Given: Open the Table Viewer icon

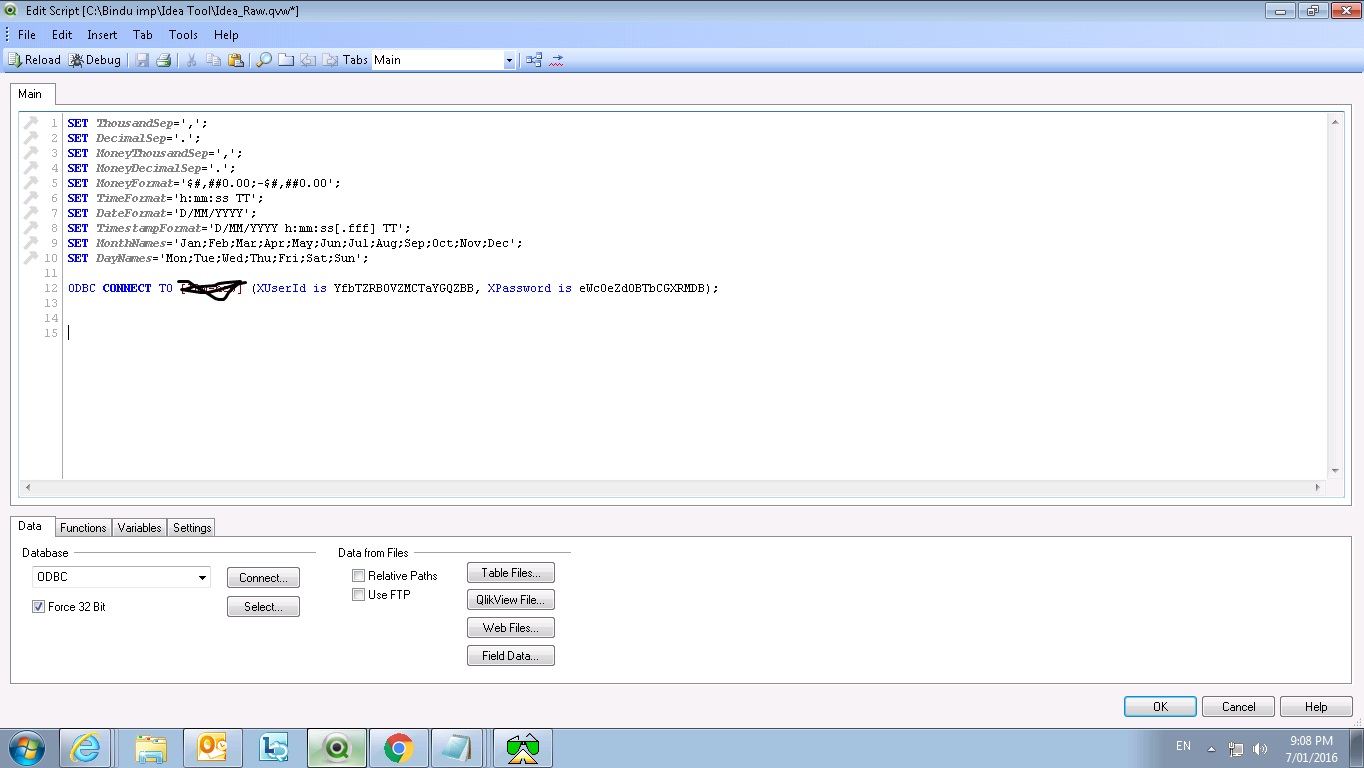Looking at the screenshot, I should (534, 60).
